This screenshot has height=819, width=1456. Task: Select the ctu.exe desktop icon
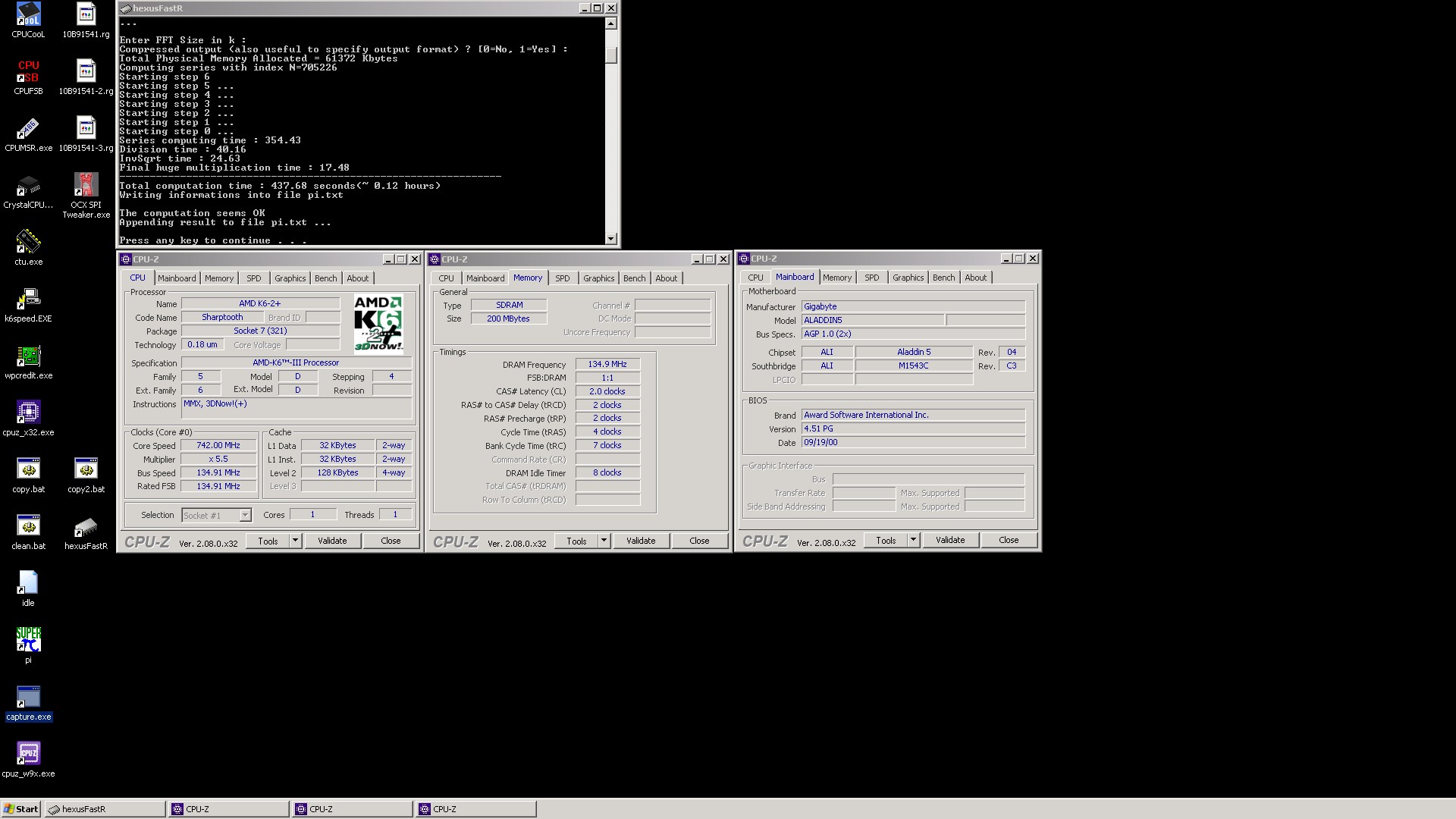tap(28, 248)
